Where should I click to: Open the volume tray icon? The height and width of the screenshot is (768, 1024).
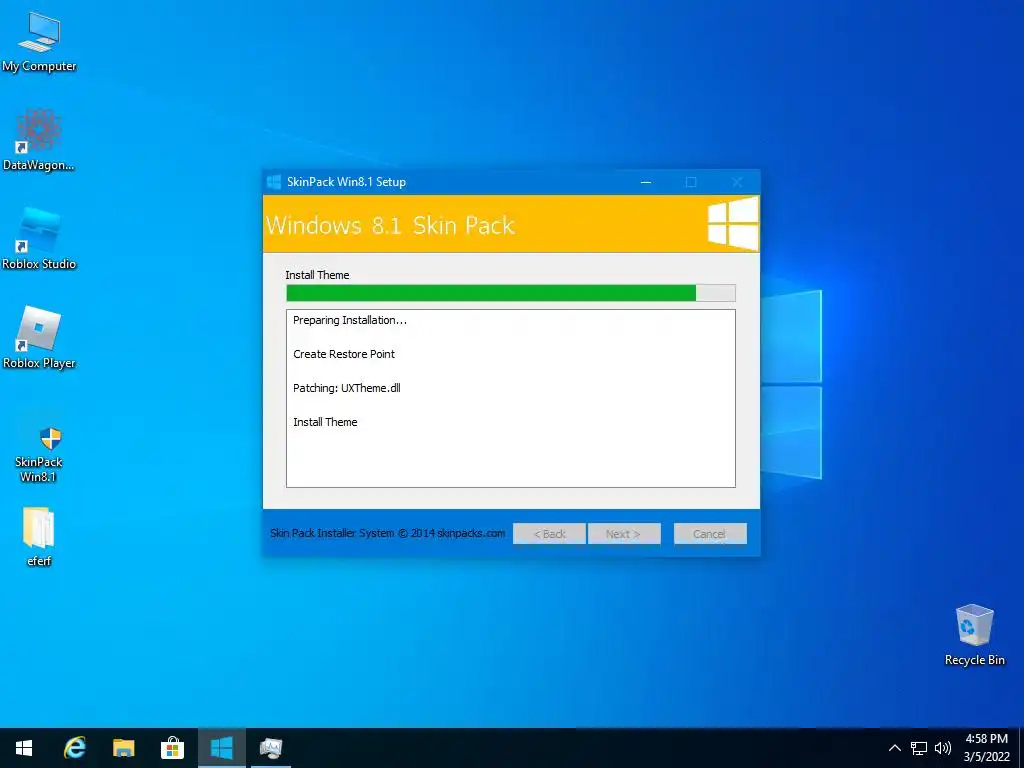point(942,748)
